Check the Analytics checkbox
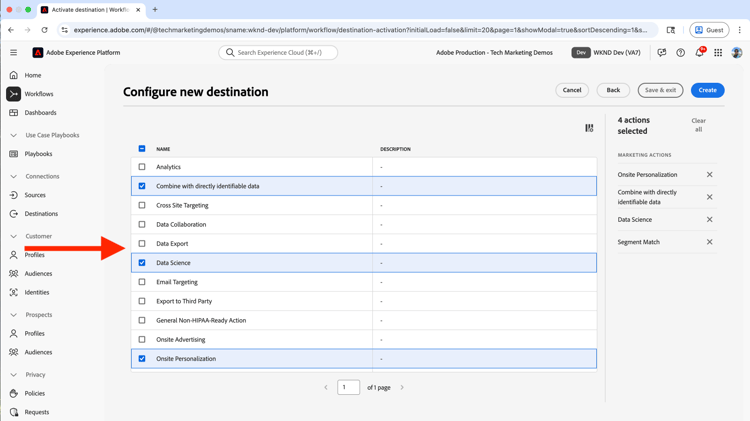The height and width of the screenshot is (421, 750). pyautogui.click(x=142, y=167)
